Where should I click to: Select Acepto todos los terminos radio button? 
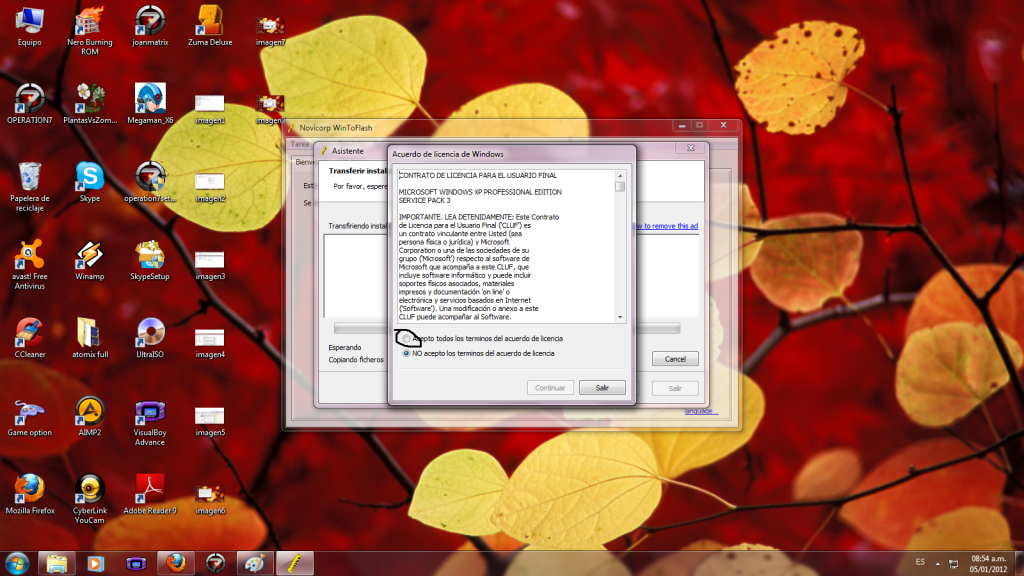(406, 338)
